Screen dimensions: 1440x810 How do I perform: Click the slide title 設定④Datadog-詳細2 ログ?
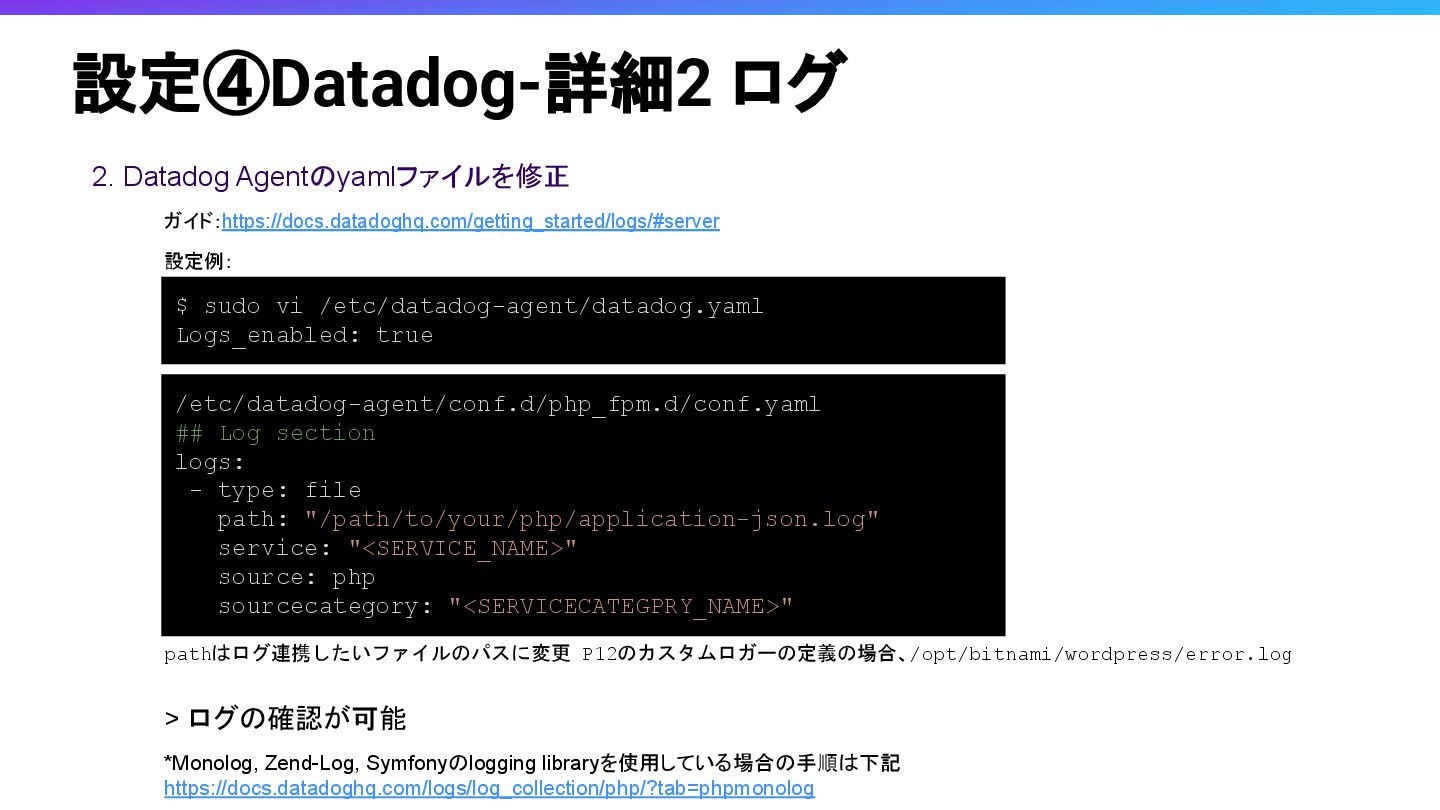point(459,84)
